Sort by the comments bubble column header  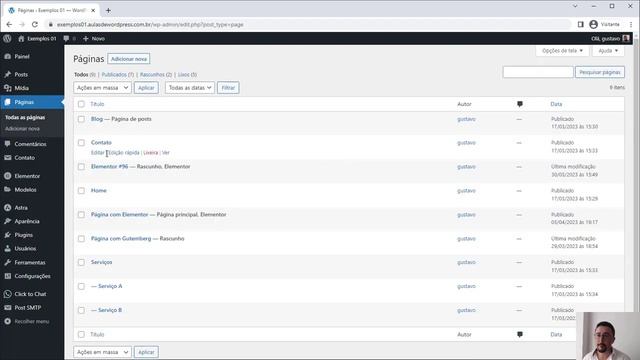pyautogui.click(x=520, y=104)
